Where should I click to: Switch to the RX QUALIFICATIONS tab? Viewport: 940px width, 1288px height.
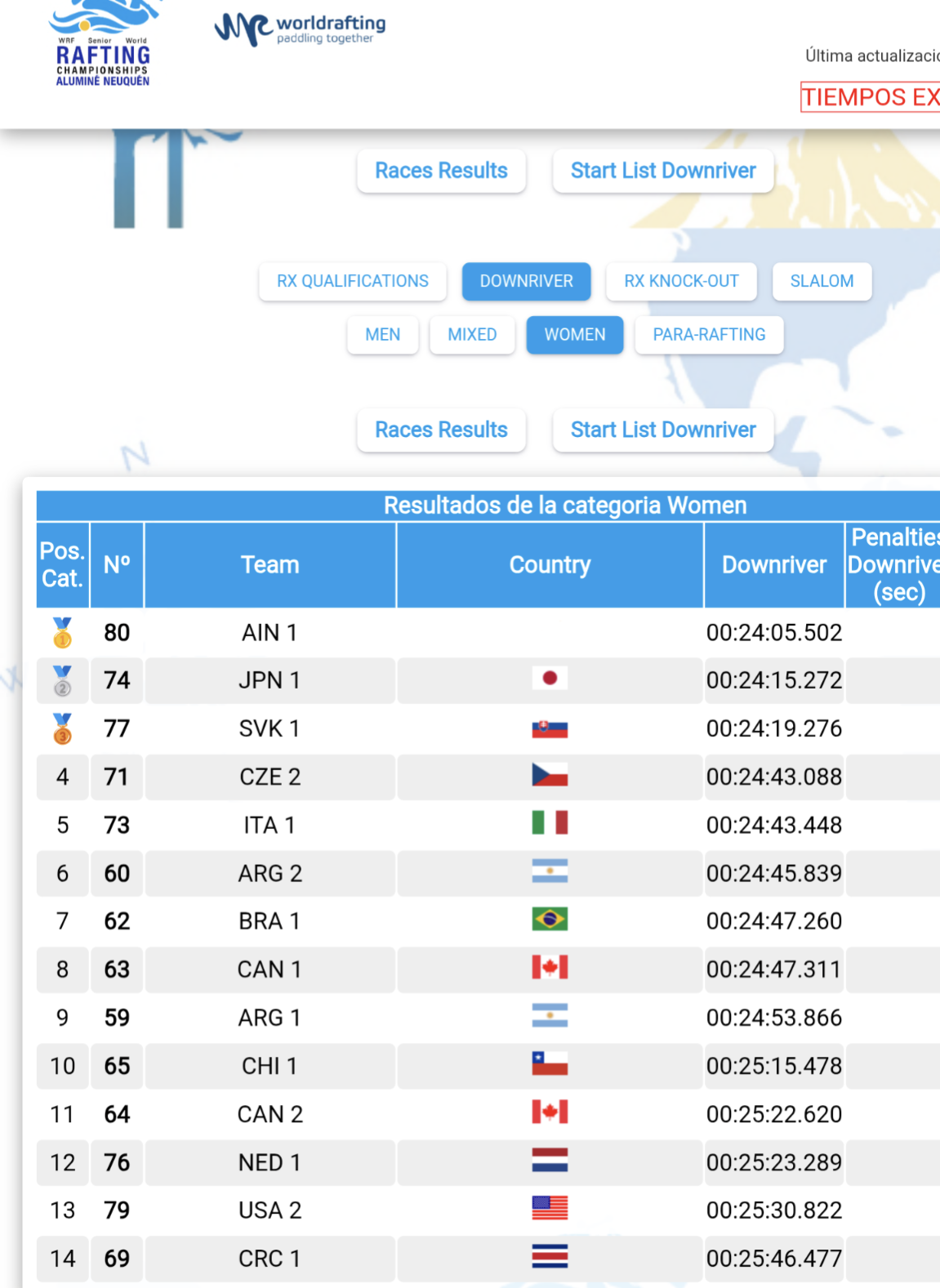coord(352,281)
